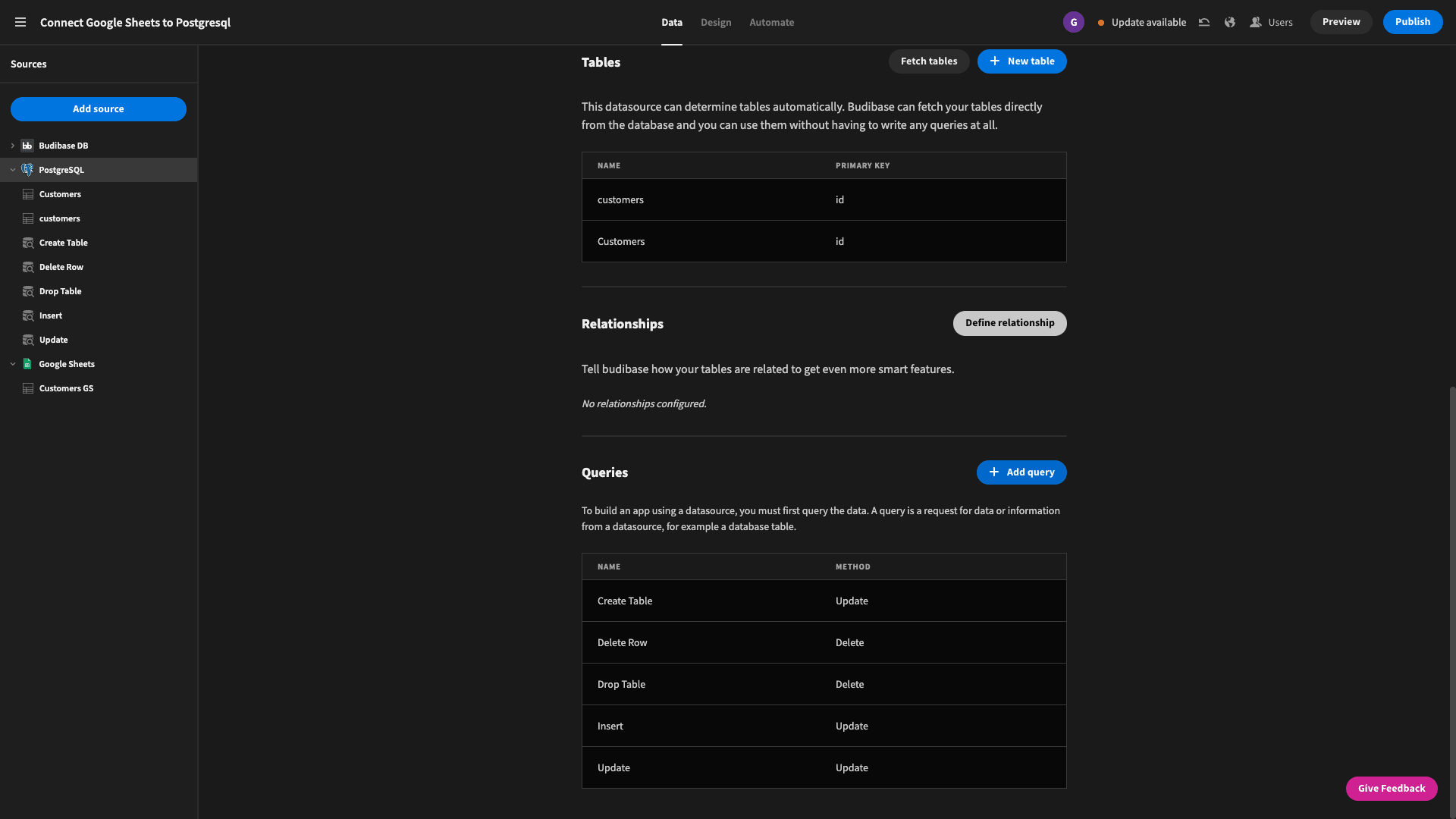The height and width of the screenshot is (819, 1456).
Task: Open Insert row in Queries table
Action: tap(824, 726)
